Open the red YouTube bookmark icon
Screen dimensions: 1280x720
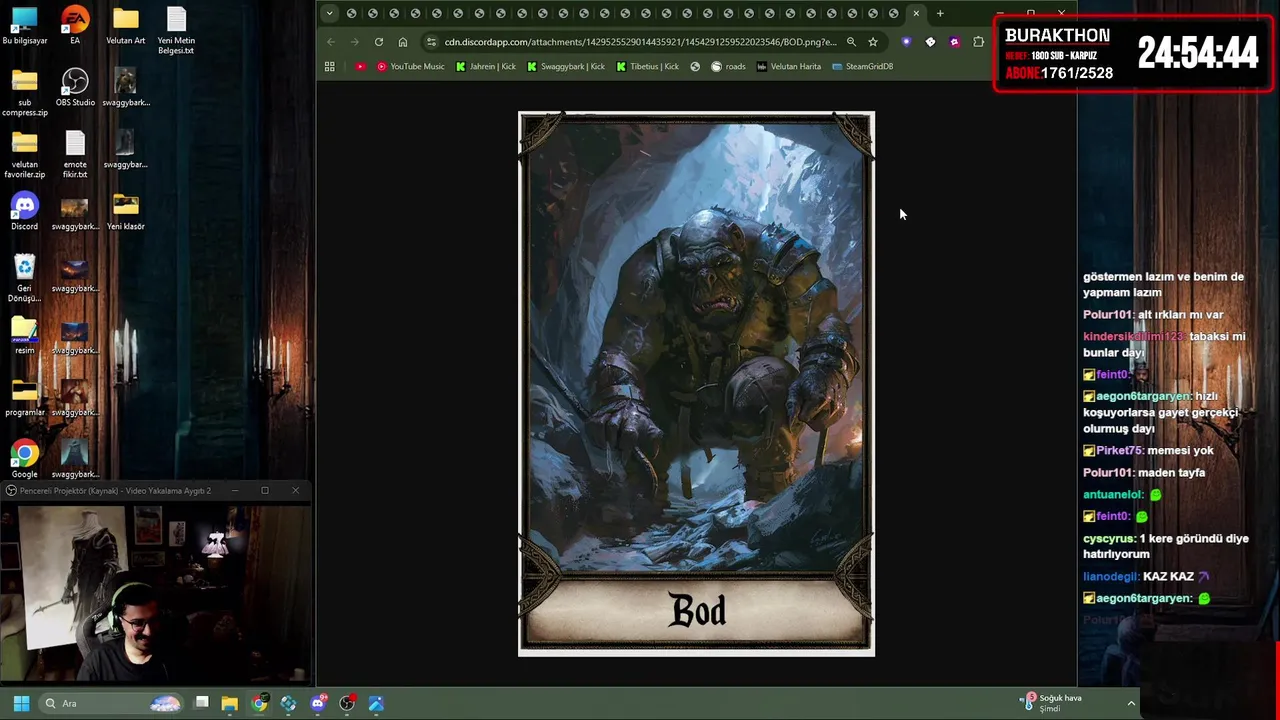click(x=360, y=66)
